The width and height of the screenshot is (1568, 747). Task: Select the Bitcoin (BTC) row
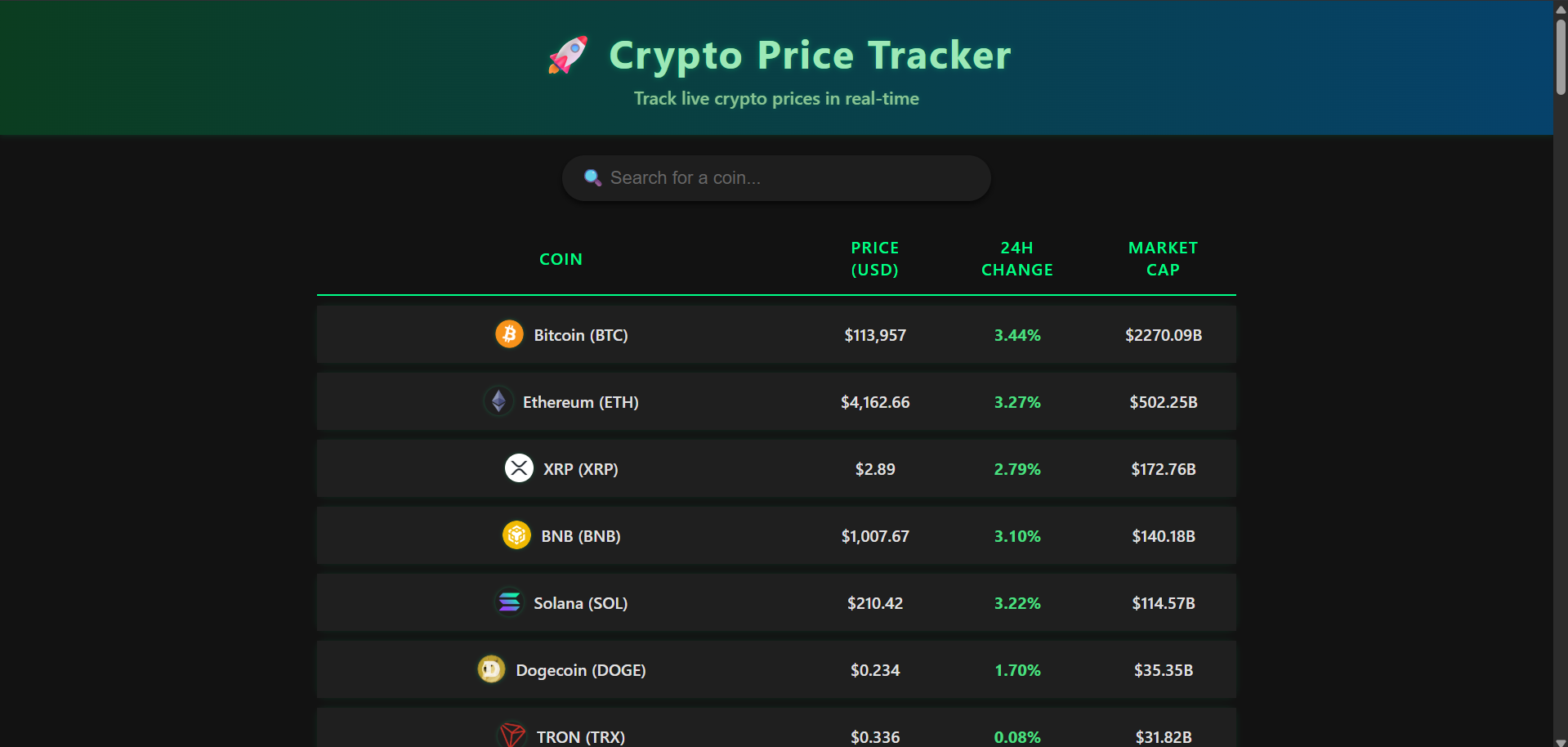tap(775, 334)
